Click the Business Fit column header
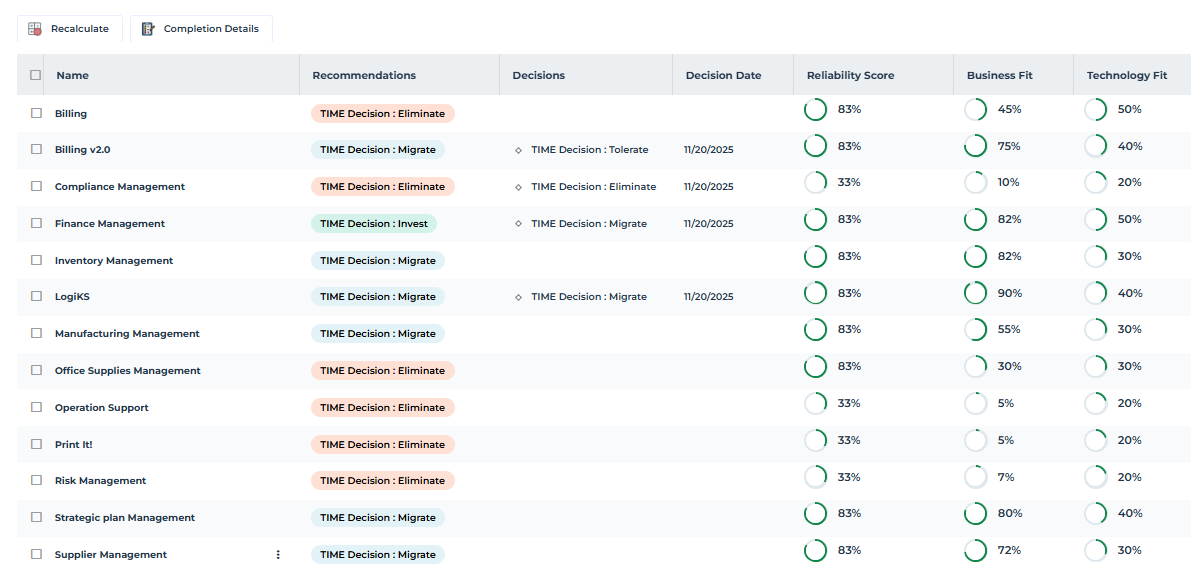 tap(999, 75)
